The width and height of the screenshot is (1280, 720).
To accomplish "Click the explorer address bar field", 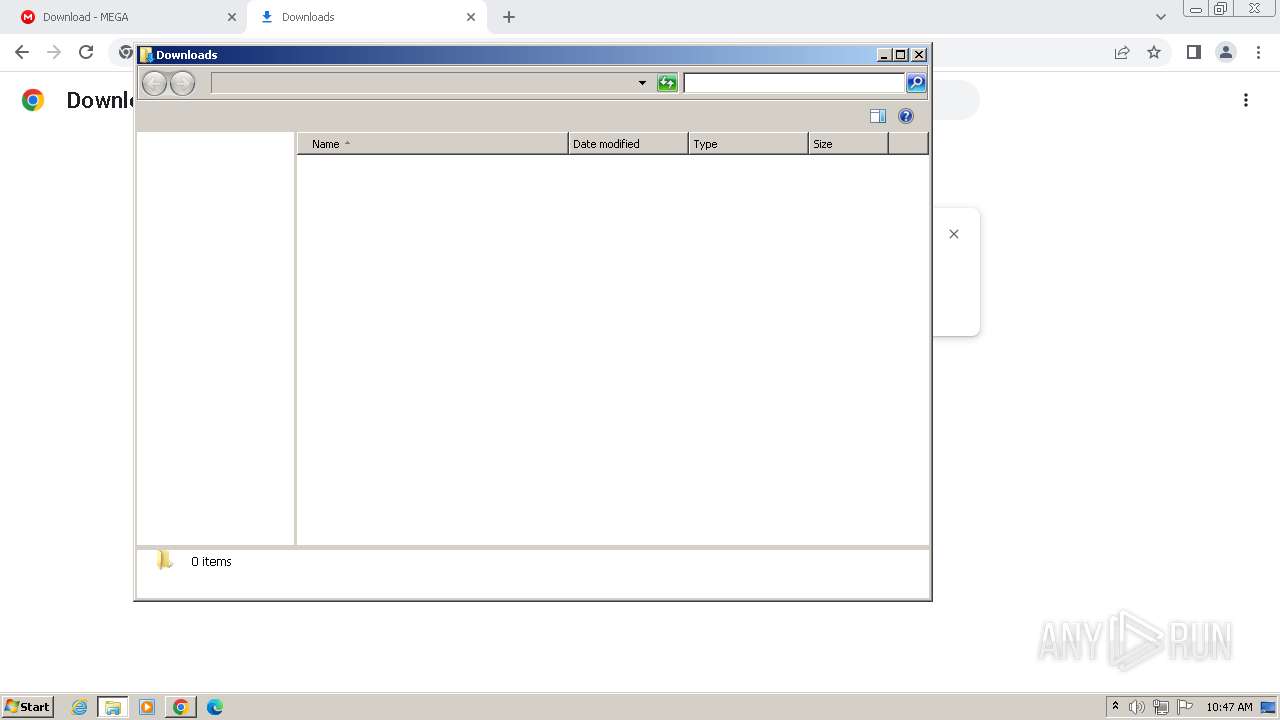I will (422, 83).
